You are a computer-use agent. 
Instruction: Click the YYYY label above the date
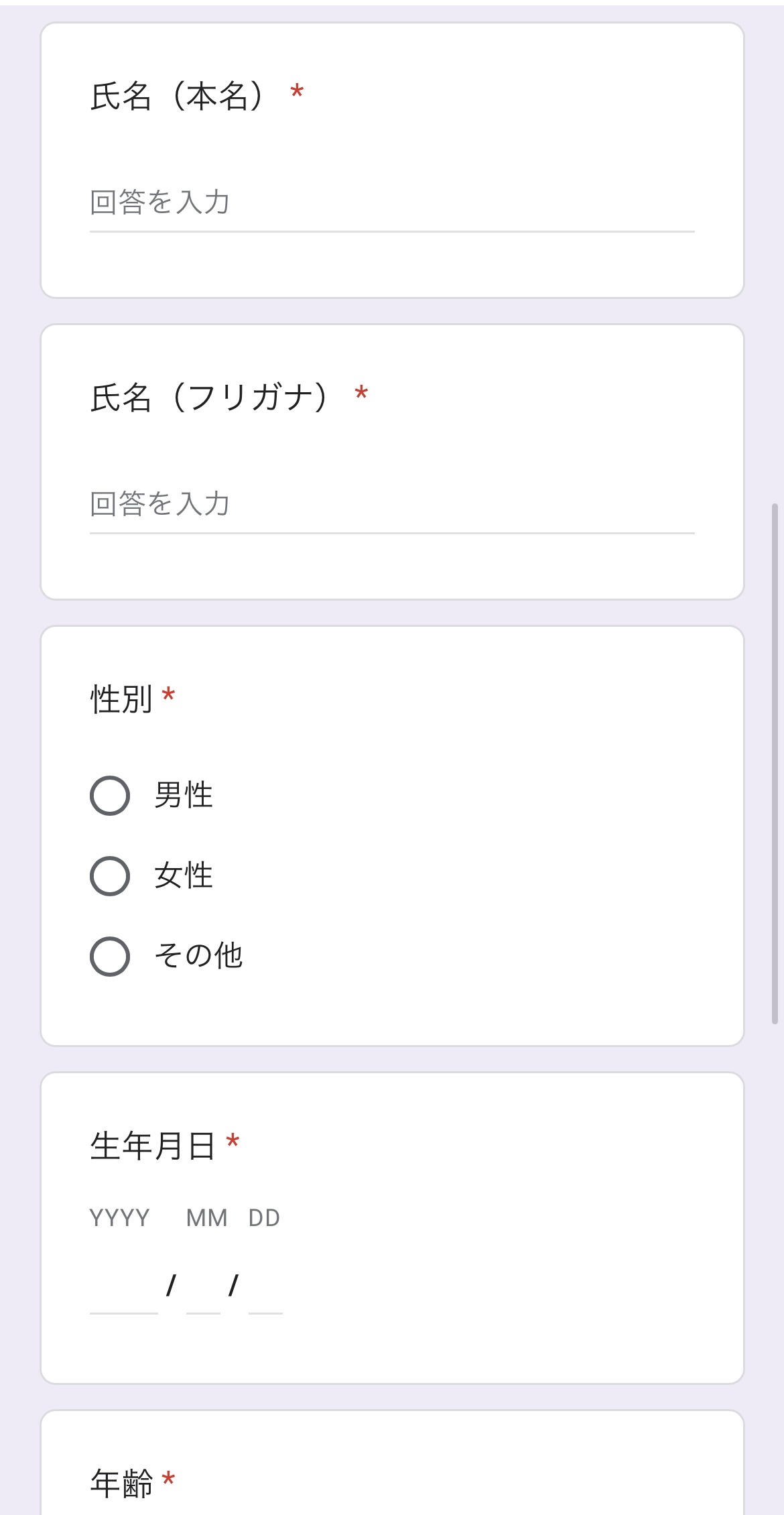click(x=120, y=1218)
